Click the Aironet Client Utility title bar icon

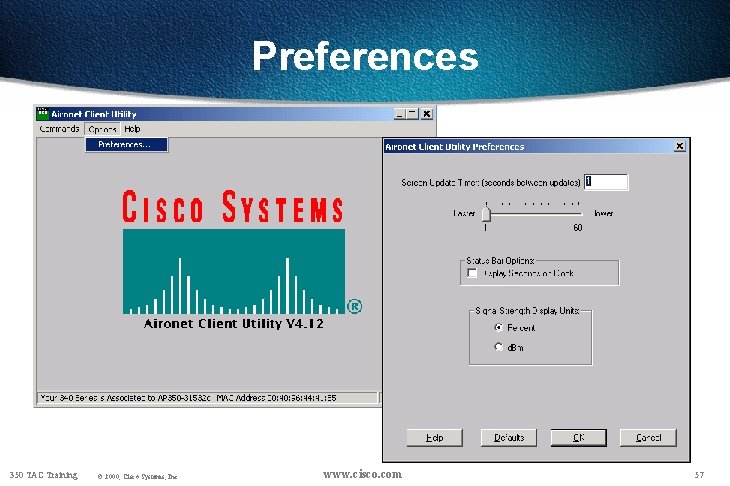coord(43,113)
